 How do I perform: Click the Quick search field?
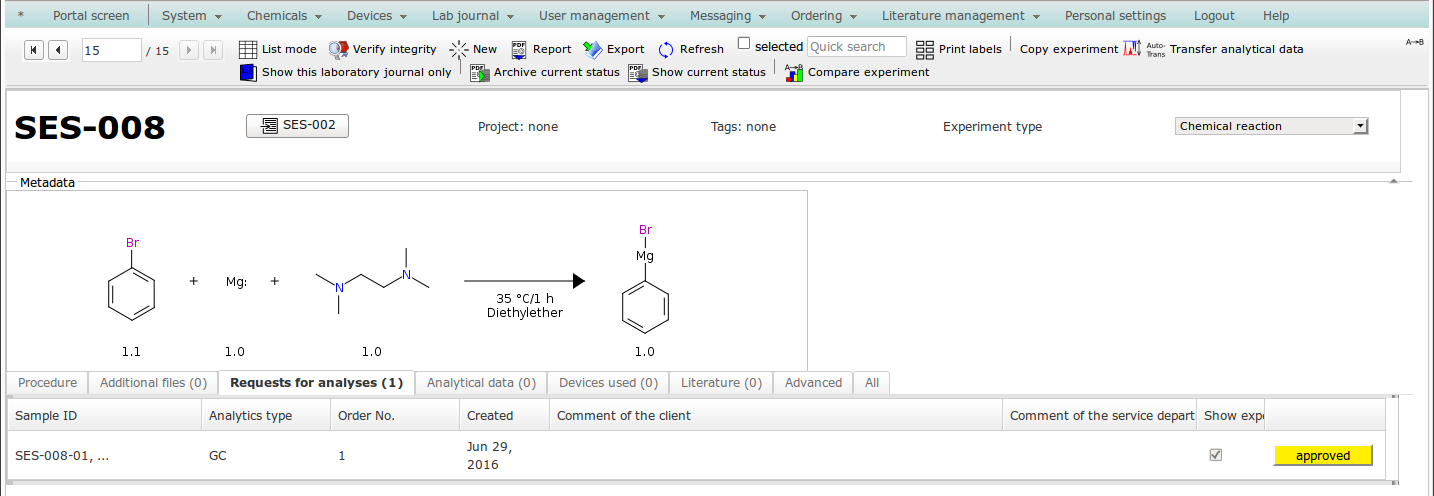coord(856,47)
